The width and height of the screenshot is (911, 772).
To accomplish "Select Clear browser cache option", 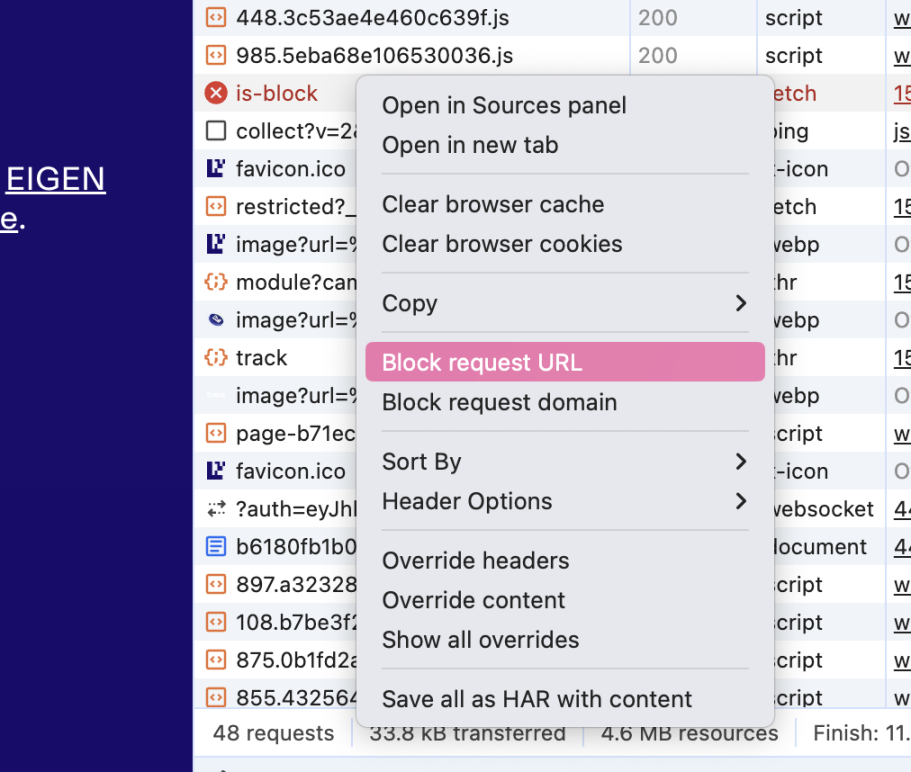I will [493, 204].
